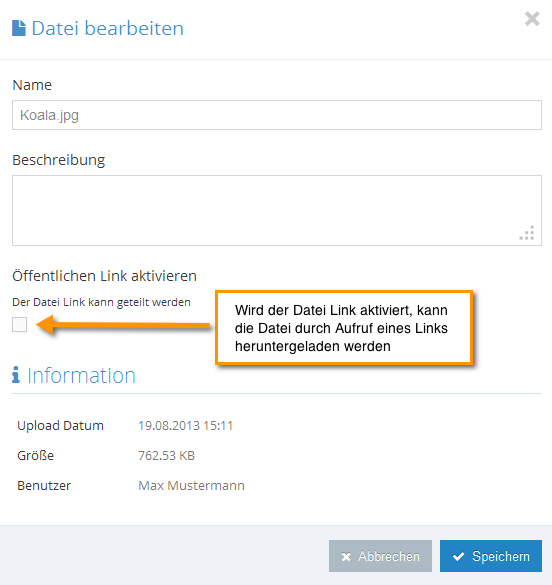
Task: Click the resize grip of Beschreibung textarea
Action: tap(527, 233)
